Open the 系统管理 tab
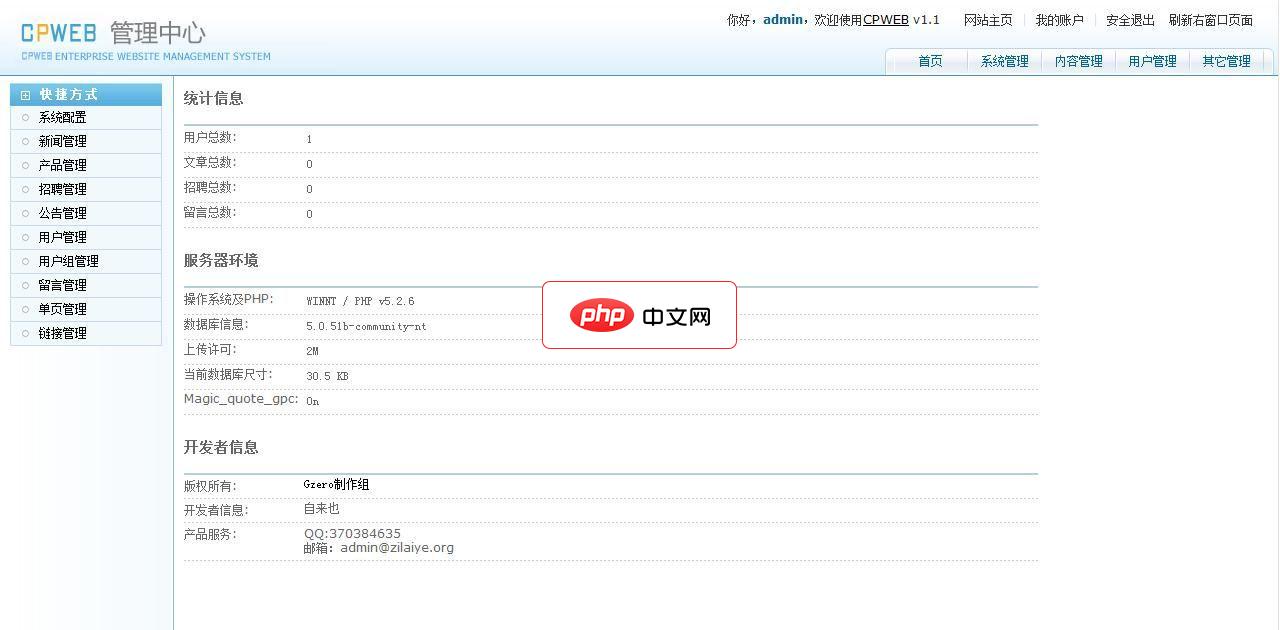 click(x=1004, y=61)
